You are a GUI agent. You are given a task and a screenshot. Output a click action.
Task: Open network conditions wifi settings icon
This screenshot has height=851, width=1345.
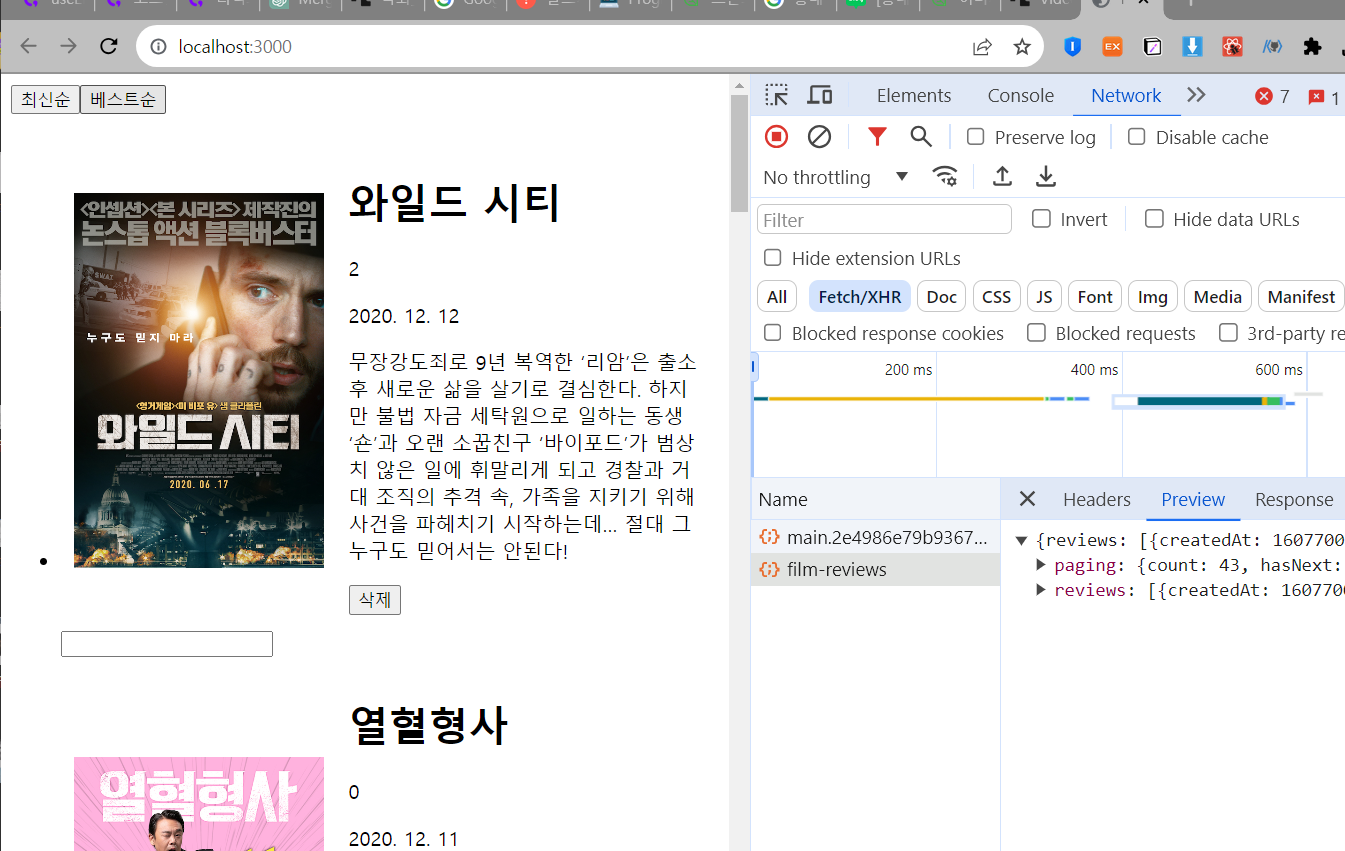point(945,177)
